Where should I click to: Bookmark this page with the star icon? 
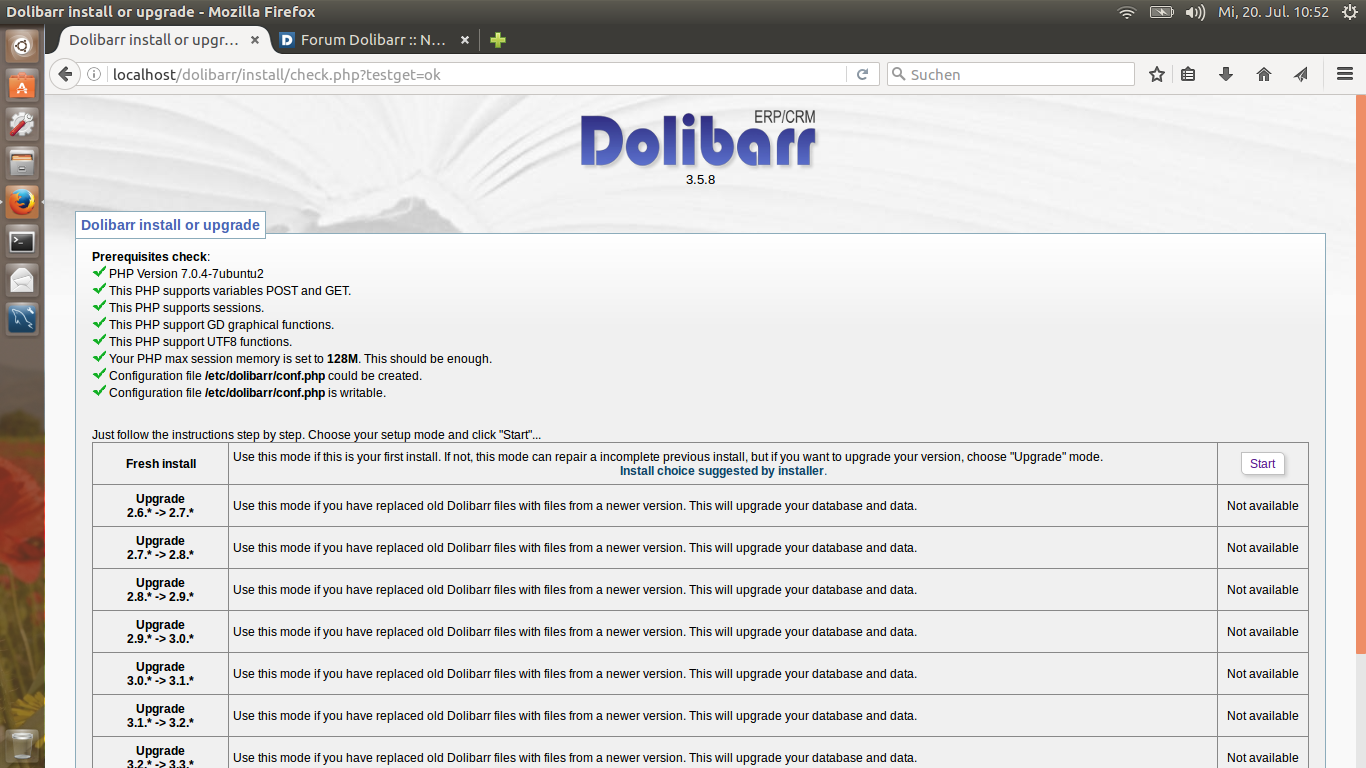1157,74
